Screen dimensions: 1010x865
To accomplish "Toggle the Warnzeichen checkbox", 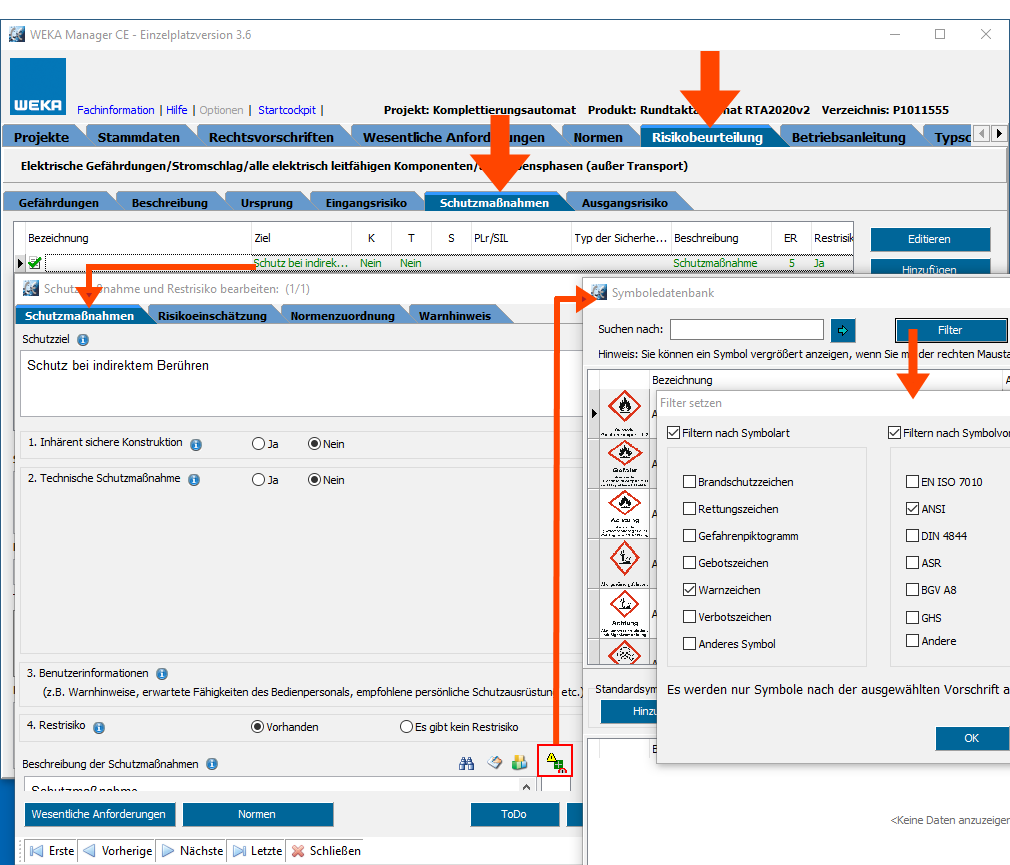I will 689,590.
